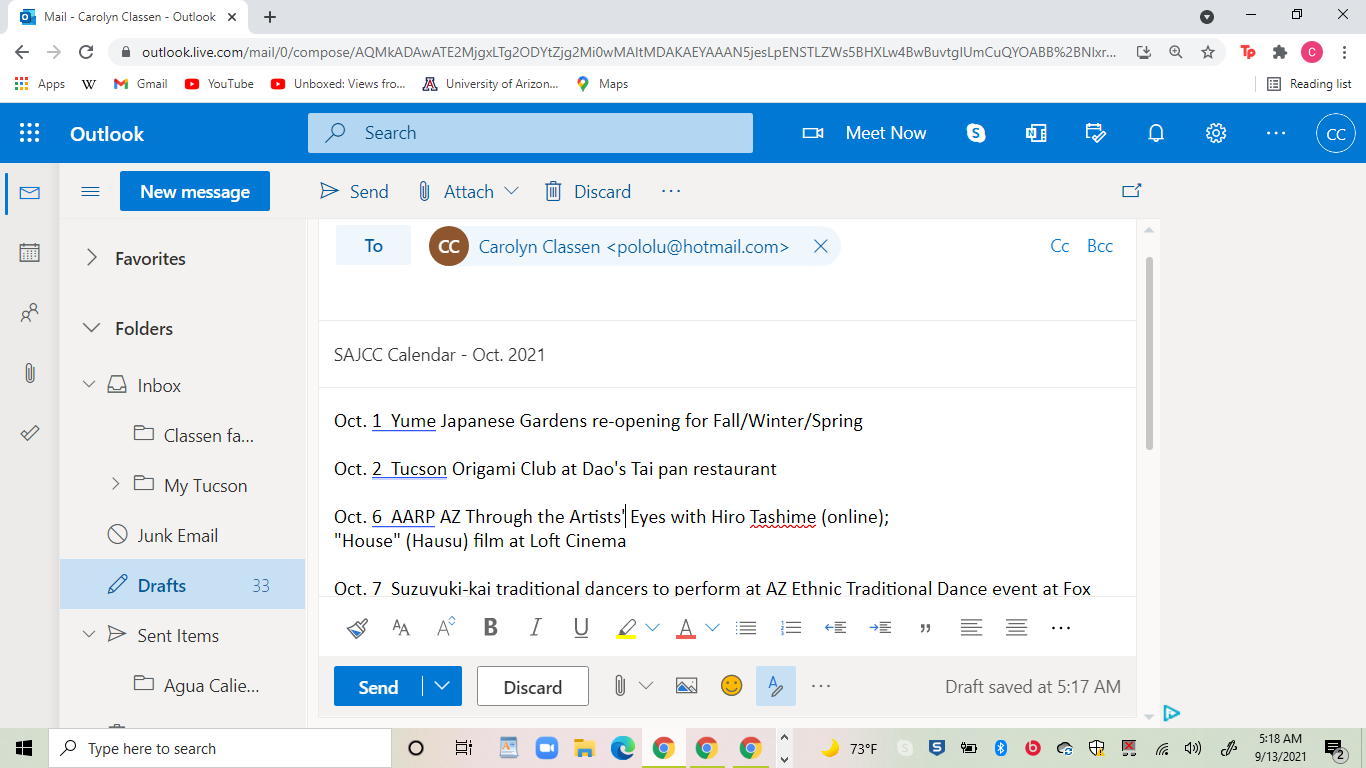Click the Format painter icon
The image size is (1366, 768).
coord(357,628)
